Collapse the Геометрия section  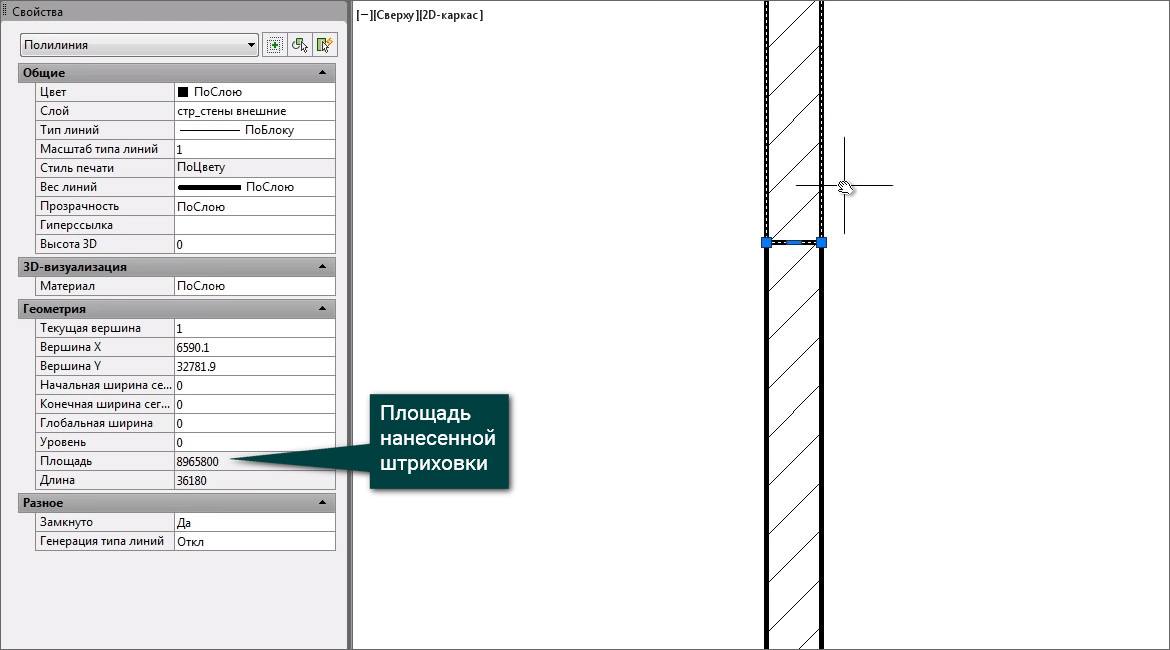click(322, 309)
